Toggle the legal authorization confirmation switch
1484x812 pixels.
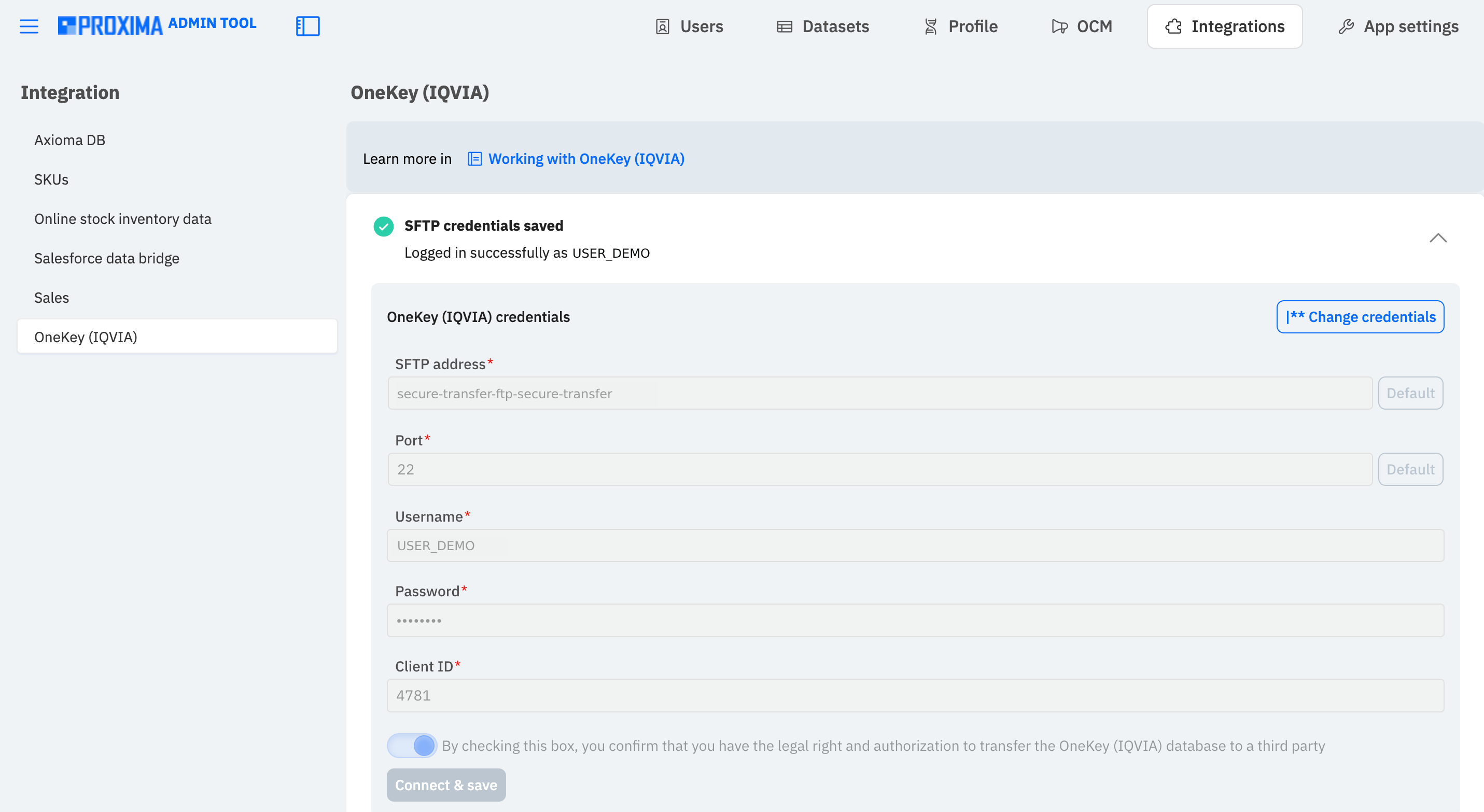[412, 746]
